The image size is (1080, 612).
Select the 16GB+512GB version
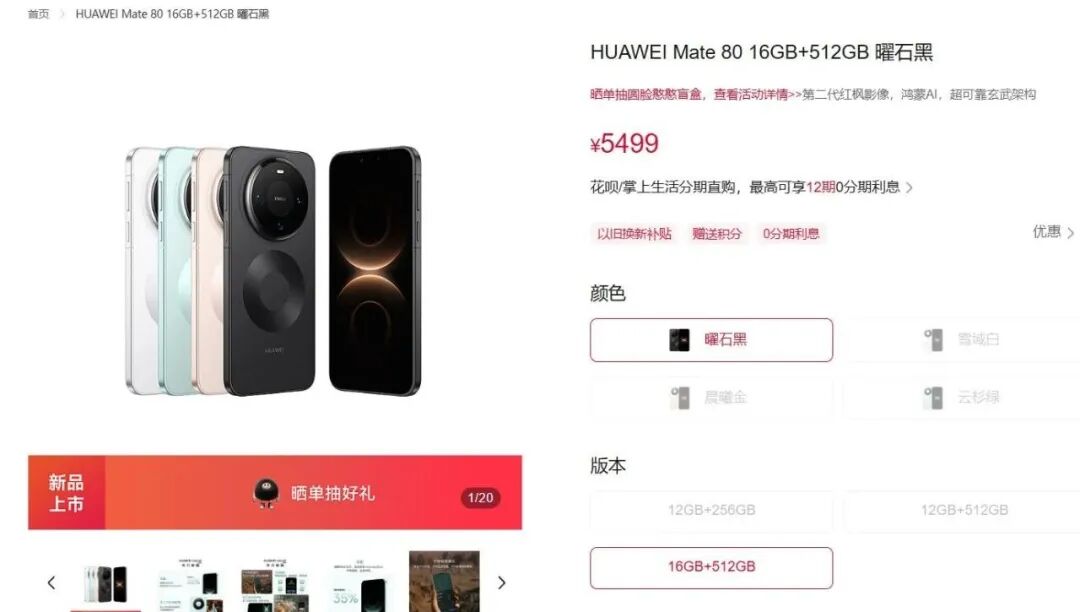[711, 567]
